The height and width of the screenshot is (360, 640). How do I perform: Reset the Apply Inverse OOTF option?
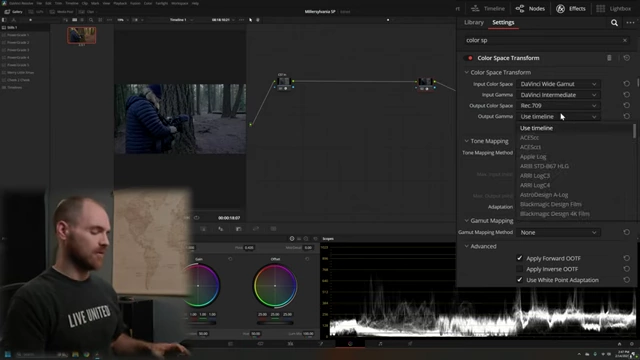pyautogui.click(x=627, y=269)
